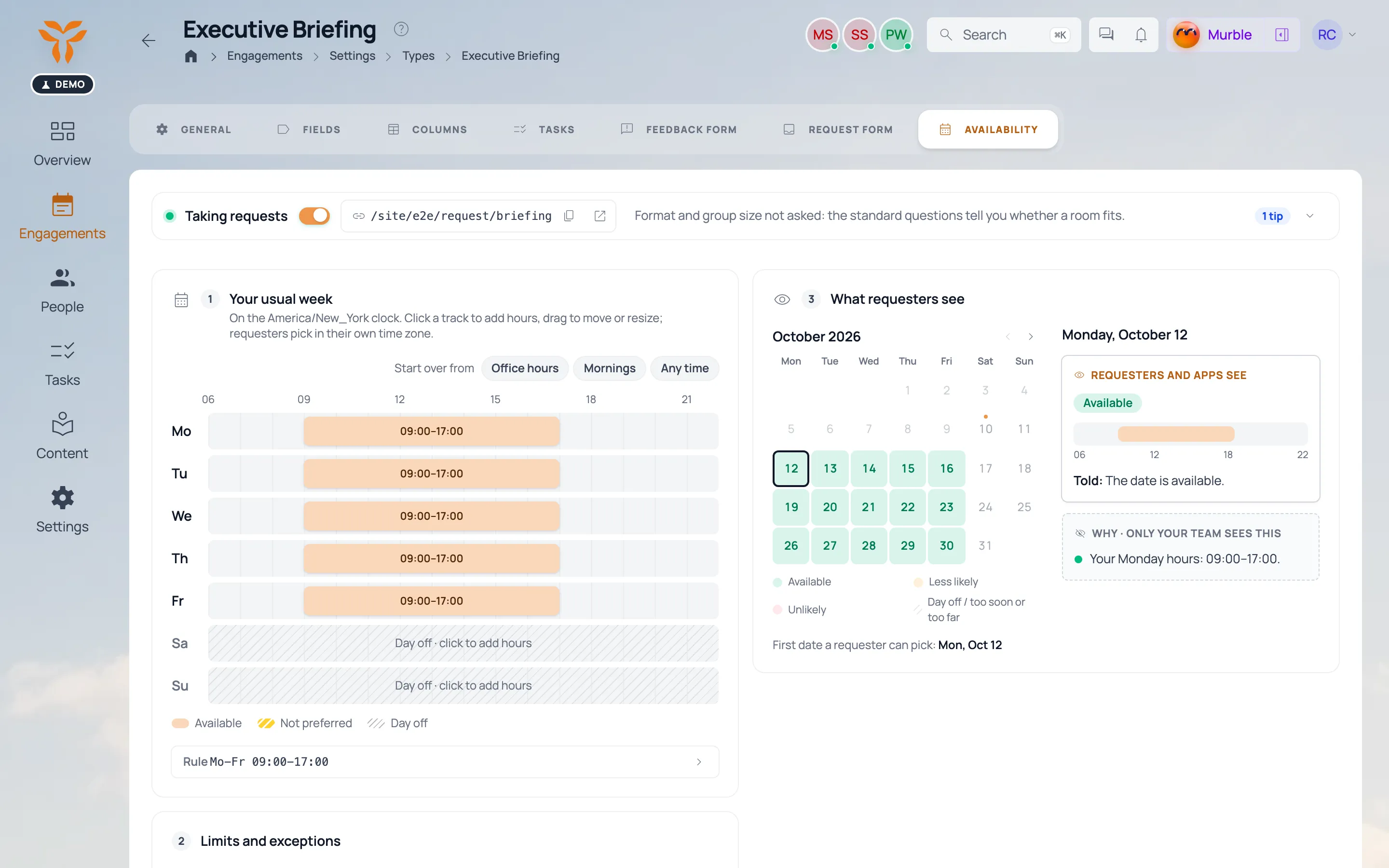The image size is (1389, 868).
Task: Open help question mark beside Executive Briefing
Action: [x=401, y=29]
